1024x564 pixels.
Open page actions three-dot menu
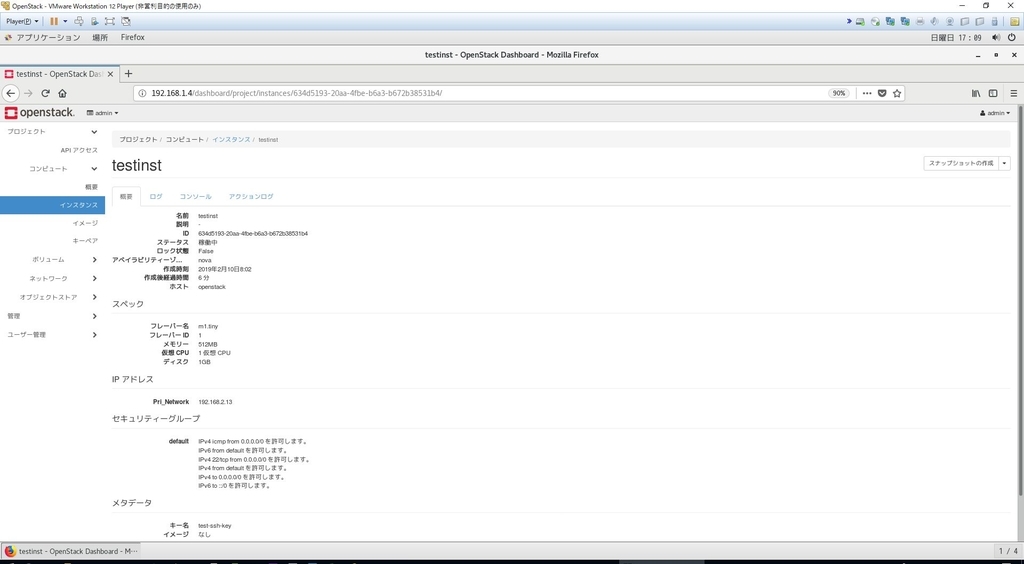click(x=867, y=93)
